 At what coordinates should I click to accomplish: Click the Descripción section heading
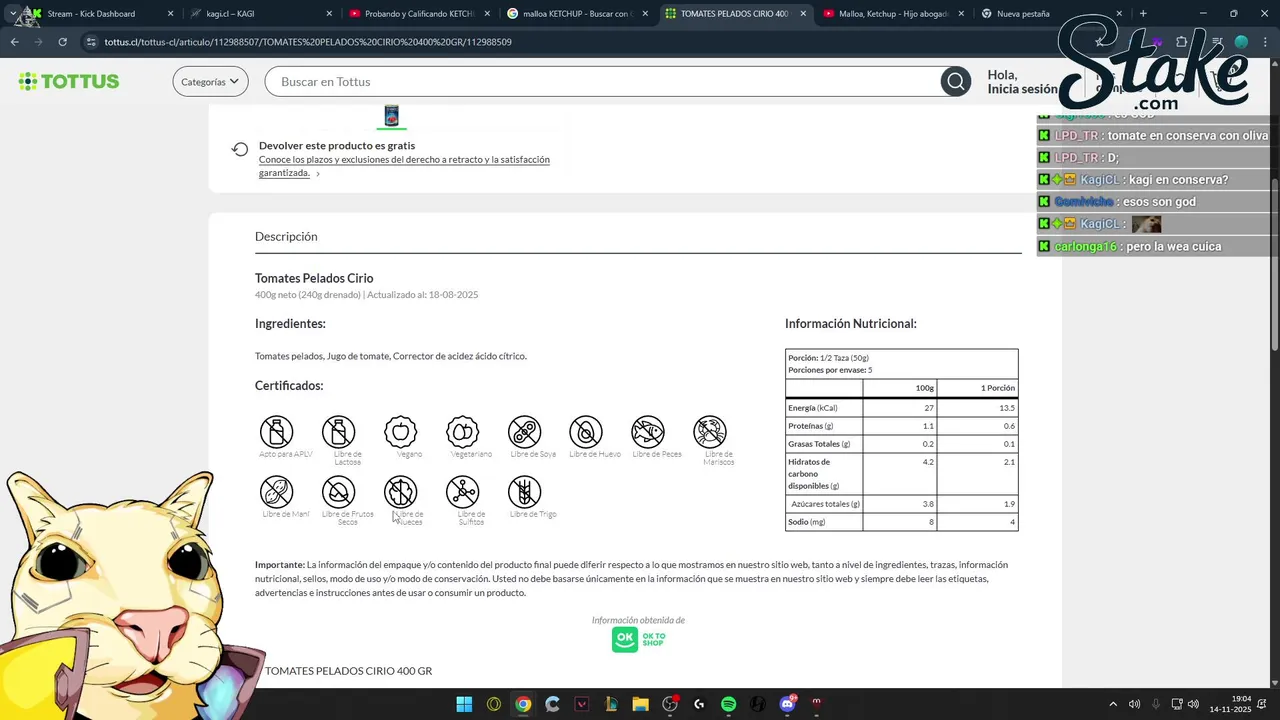(286, 236)
